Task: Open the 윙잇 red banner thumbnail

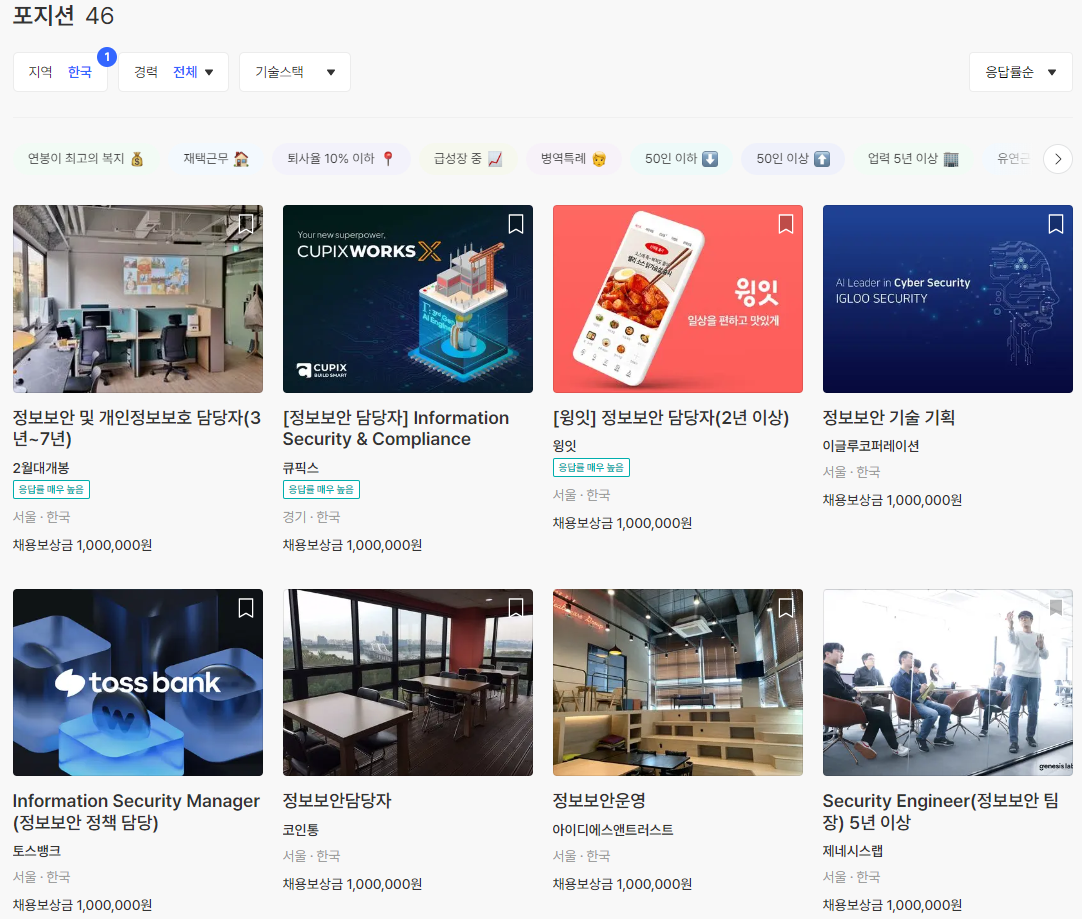Action: click(678, 299)
